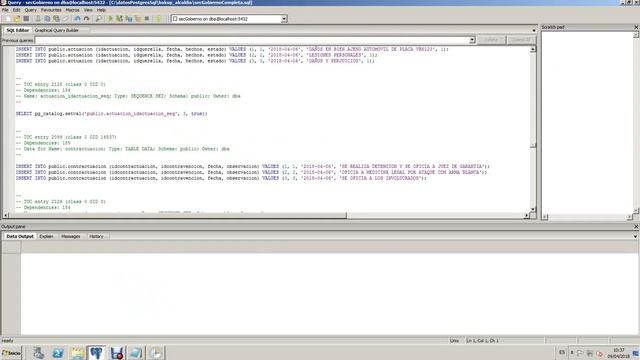
Task: Open the output pane tab list arrow
Action: (x=636, y=236)
